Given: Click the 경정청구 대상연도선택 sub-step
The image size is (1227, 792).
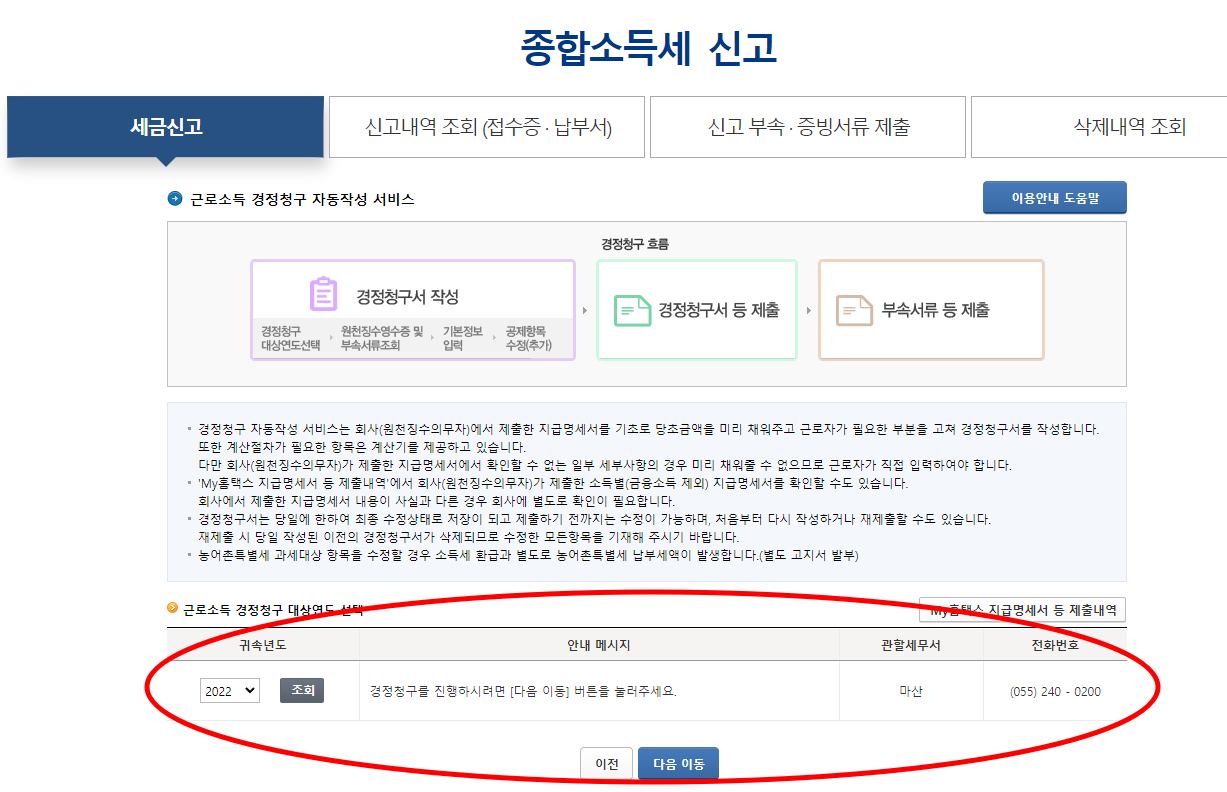Looking at the screenshot, I should 291,338.
